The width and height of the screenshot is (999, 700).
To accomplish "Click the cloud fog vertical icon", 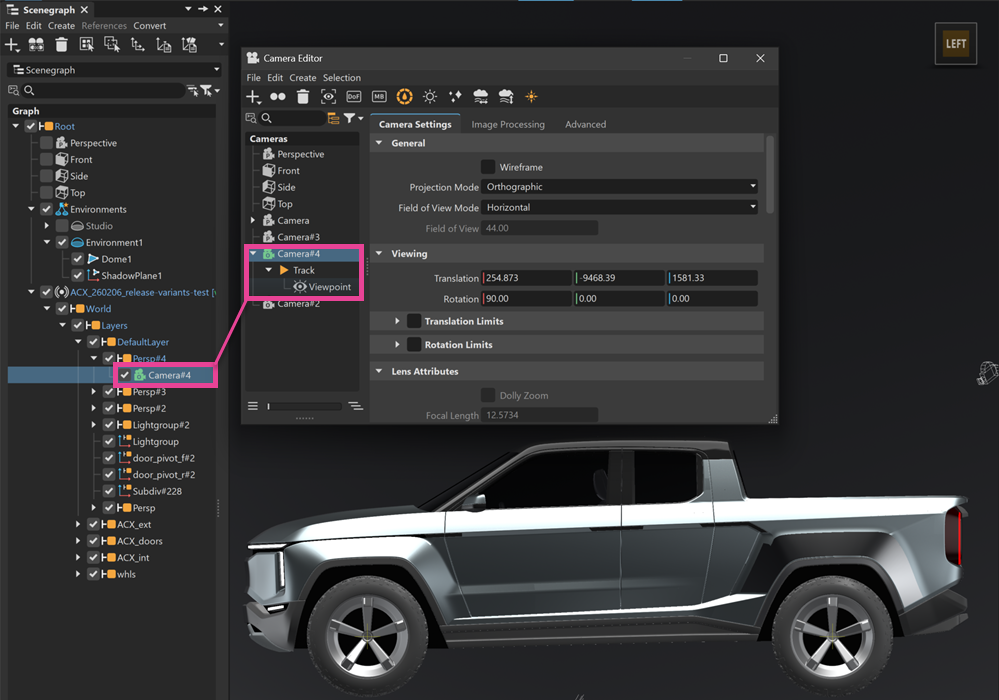I will [506, 97].
